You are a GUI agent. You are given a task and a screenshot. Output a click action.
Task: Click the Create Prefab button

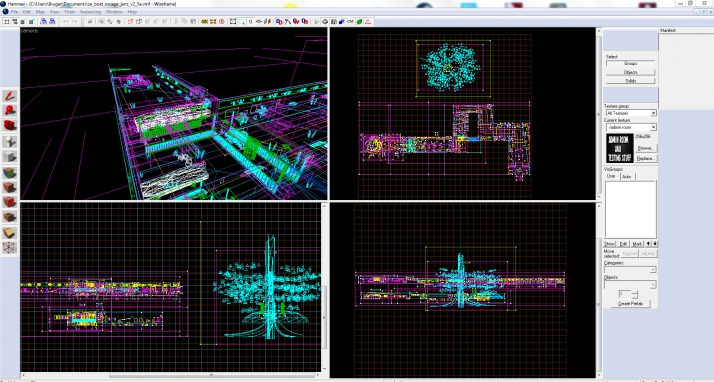click(x=631, y=303)
